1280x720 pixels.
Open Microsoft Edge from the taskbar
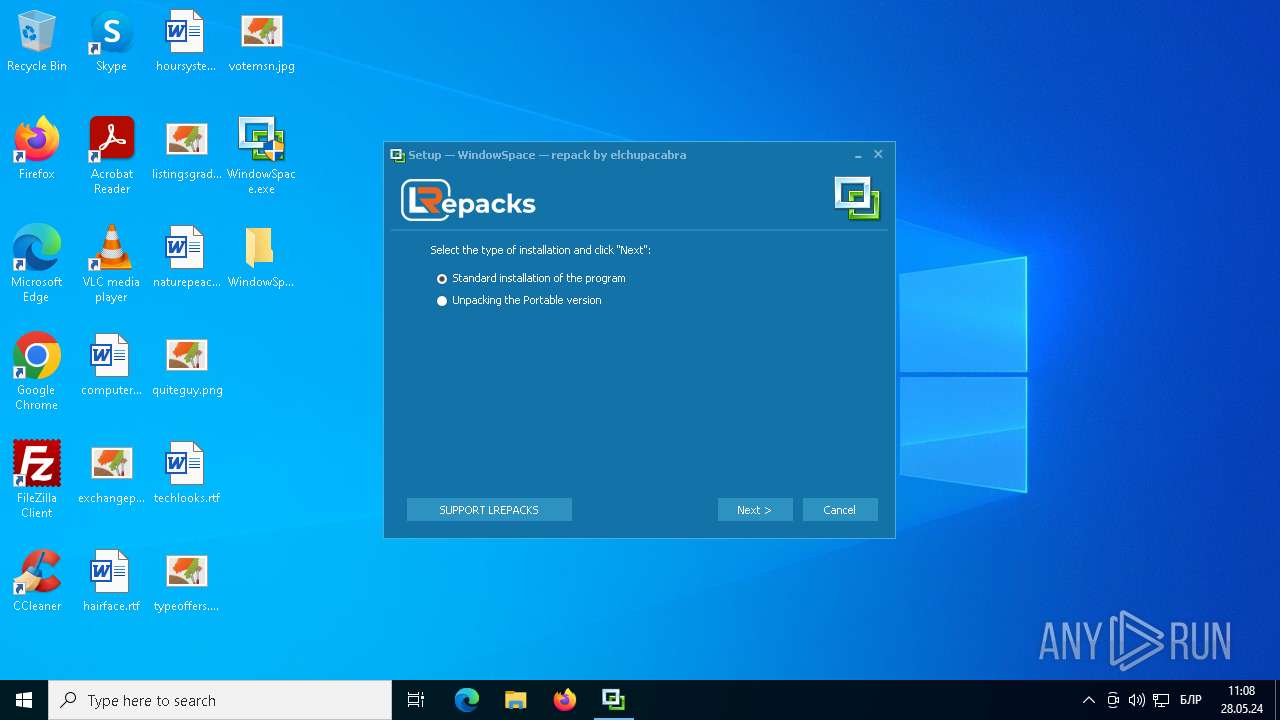pyautogui.click(x=466, y=700)
